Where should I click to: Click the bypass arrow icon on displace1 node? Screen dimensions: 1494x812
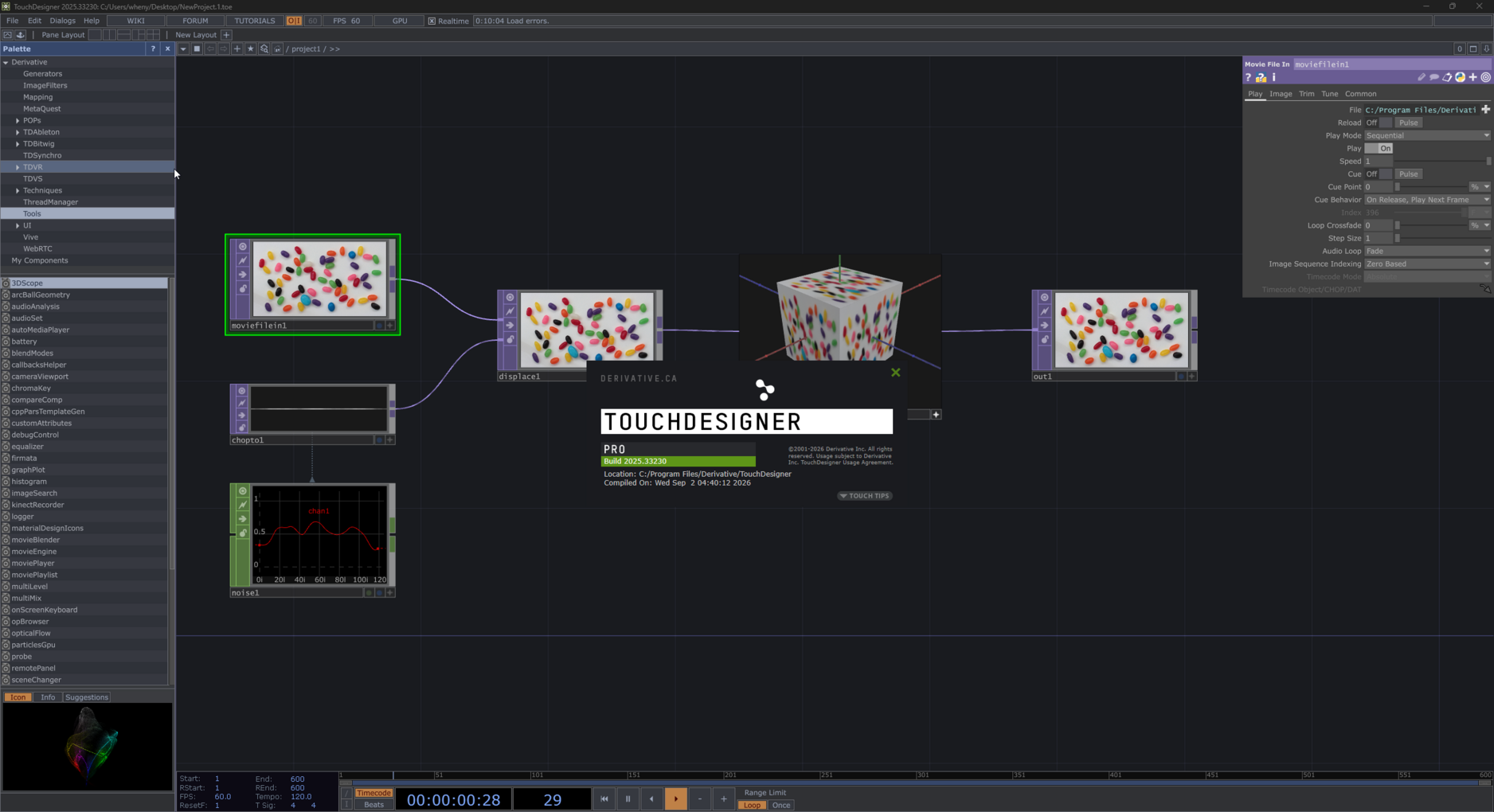pos(510,326)
